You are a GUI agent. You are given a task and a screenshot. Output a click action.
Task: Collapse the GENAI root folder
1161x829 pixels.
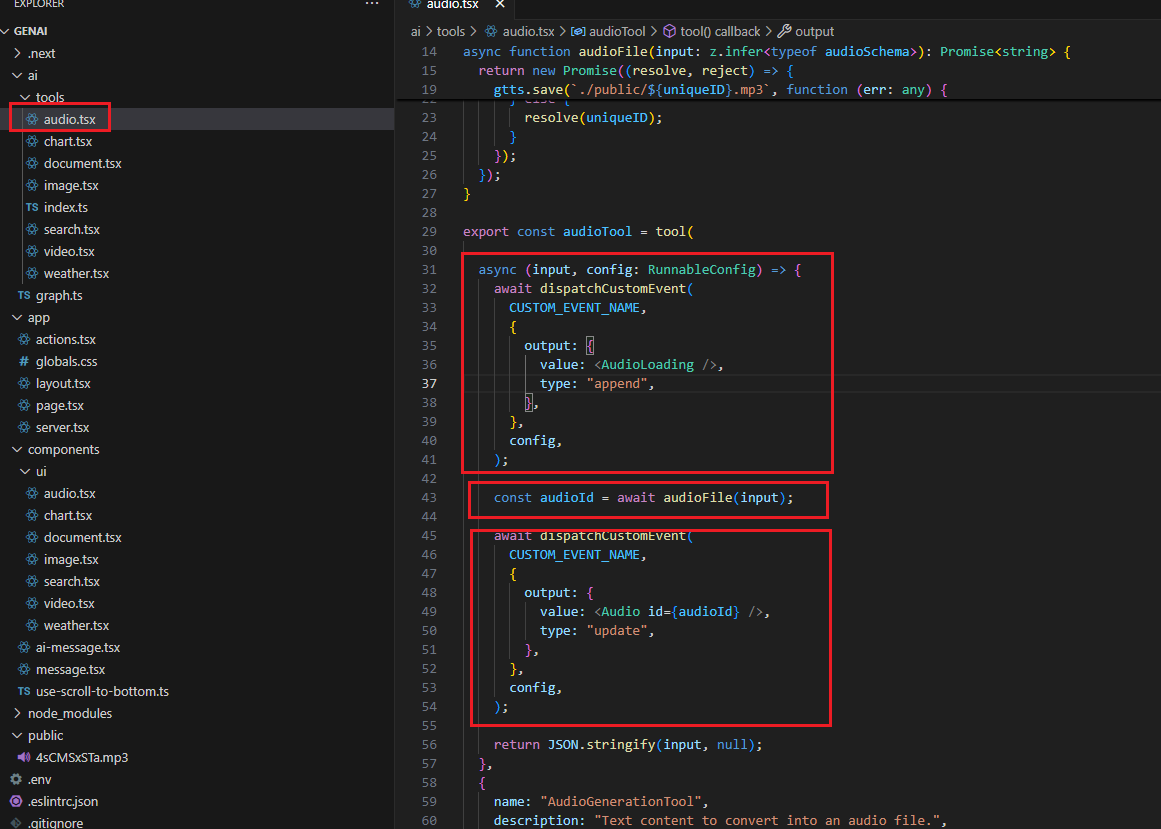pos(6,31)
